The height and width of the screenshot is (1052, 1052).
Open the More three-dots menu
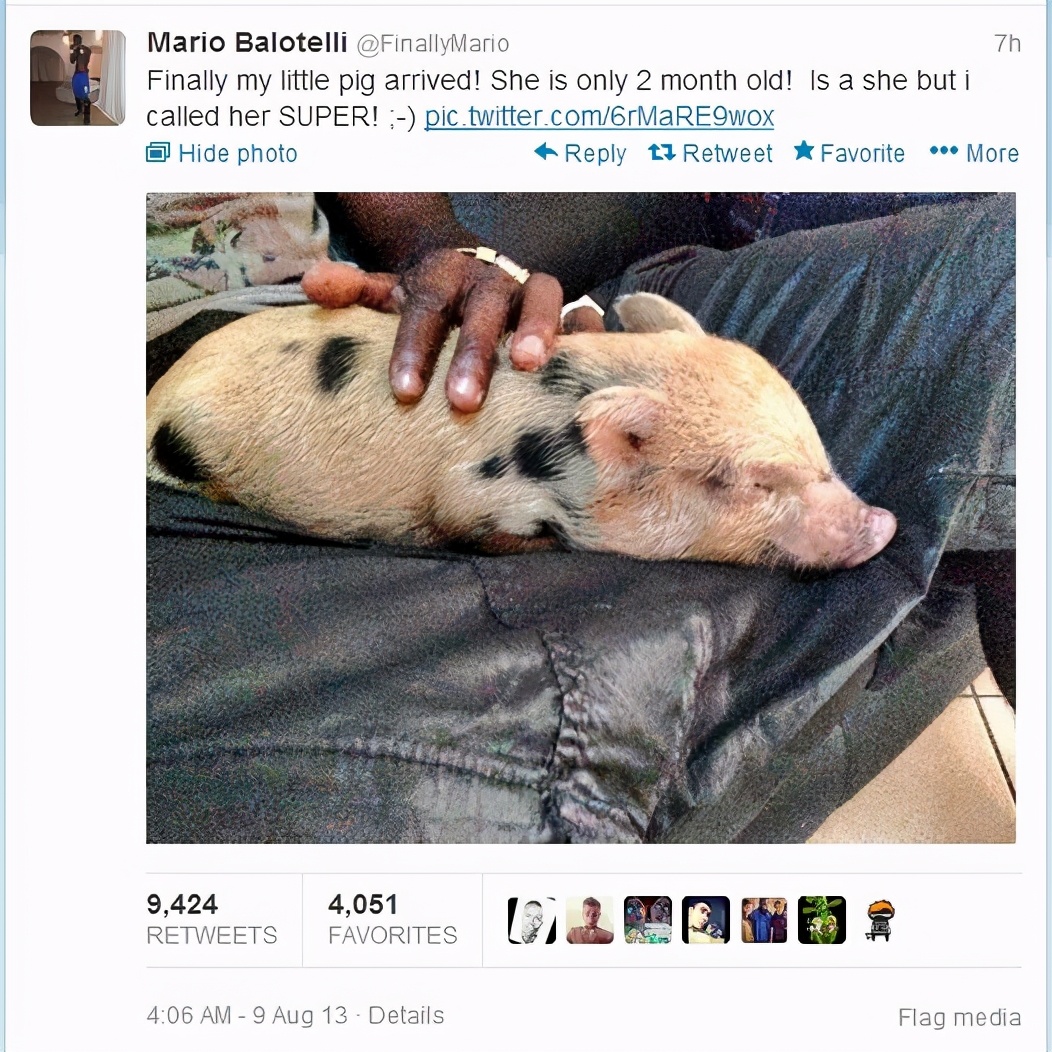click(x=943, y=151)
